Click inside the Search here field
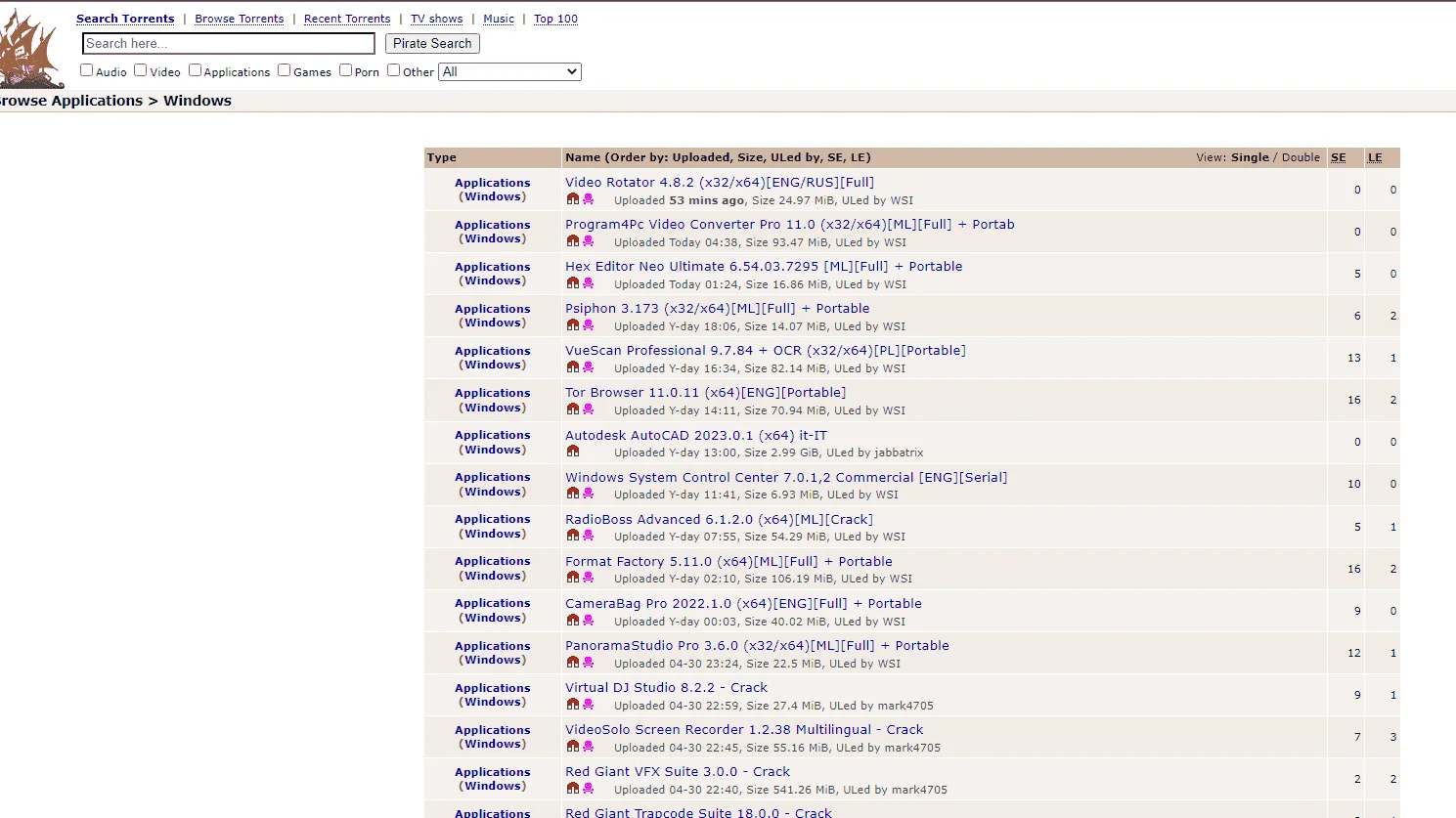 (x=229, y=43)
